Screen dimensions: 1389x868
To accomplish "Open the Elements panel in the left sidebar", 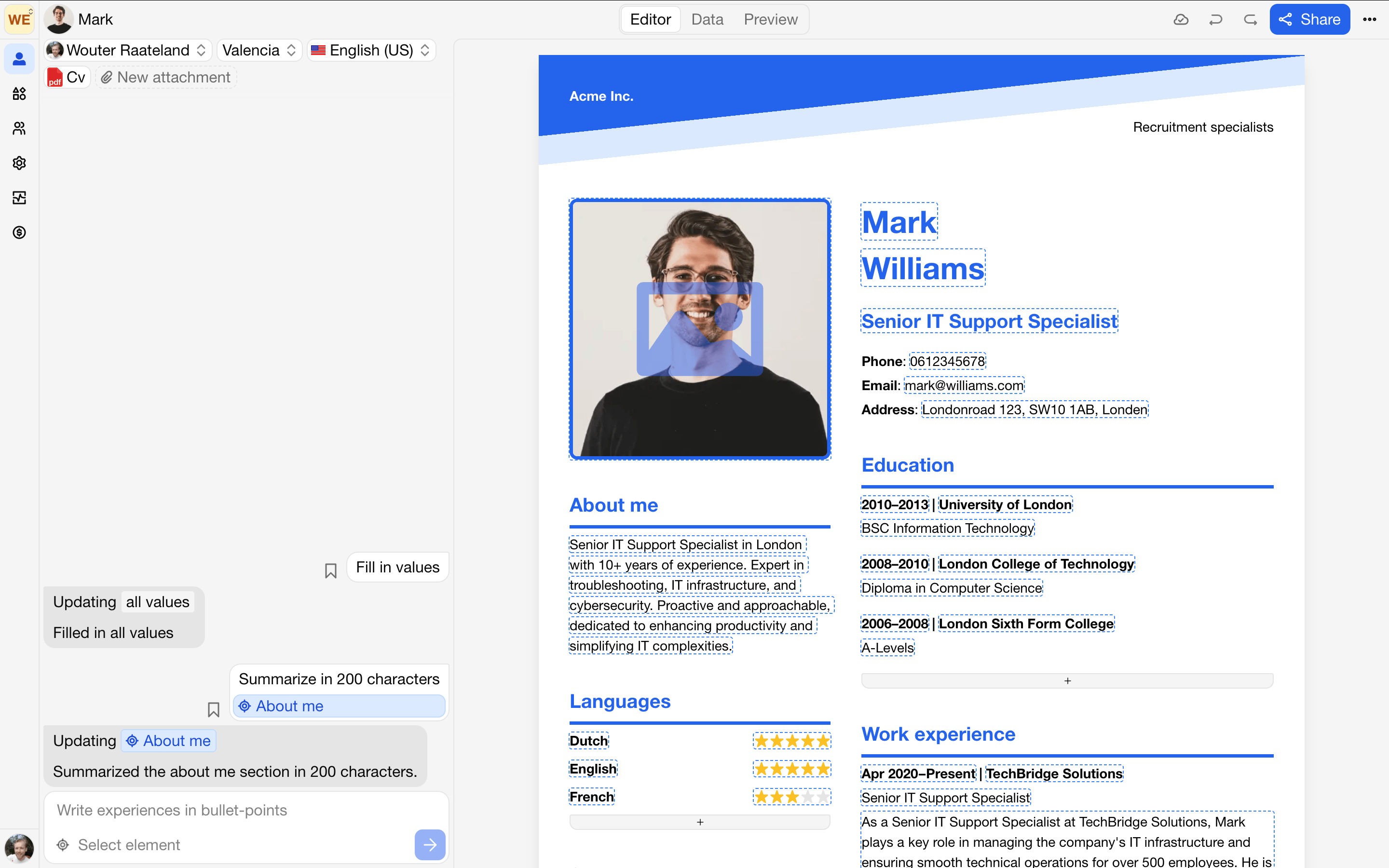I will (x=19, y=94).
